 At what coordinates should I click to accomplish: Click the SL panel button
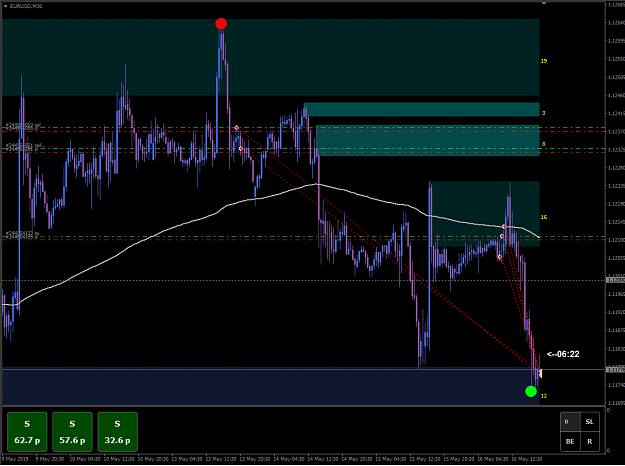[590, 422]
